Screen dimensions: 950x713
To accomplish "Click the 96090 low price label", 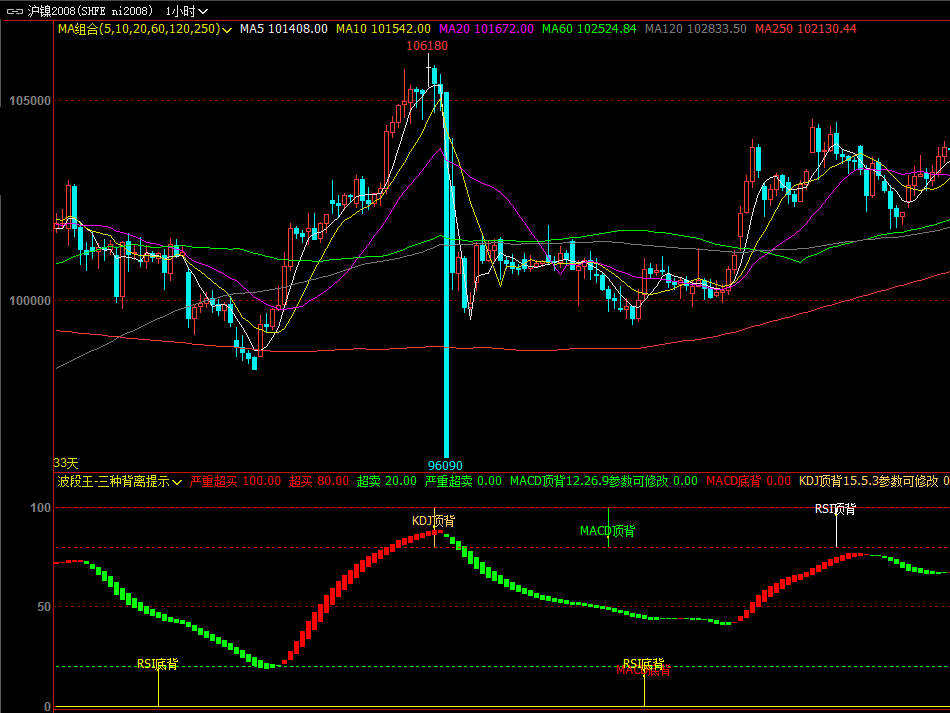I will click(445, 466).
